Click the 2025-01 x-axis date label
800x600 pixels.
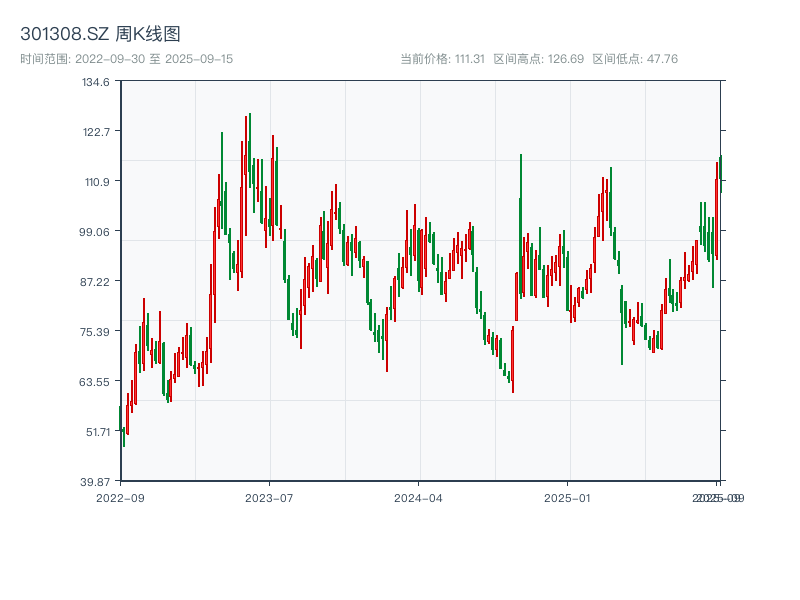(570, 496)
